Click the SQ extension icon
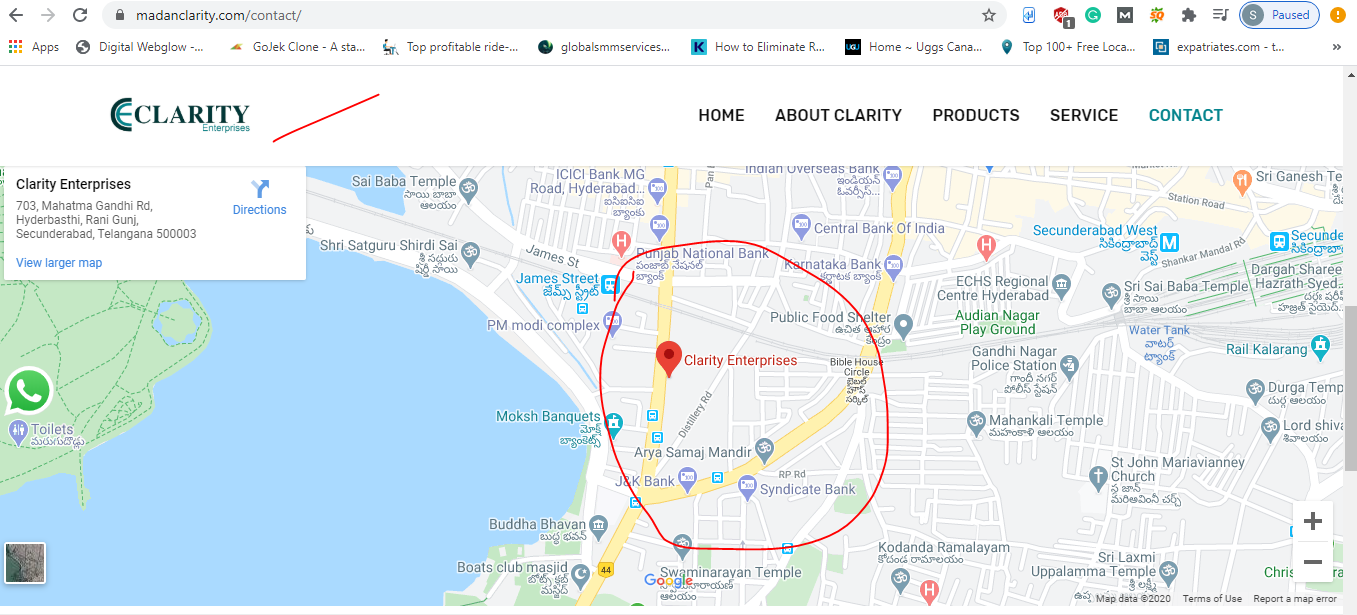 click(x=1156, y=15)
